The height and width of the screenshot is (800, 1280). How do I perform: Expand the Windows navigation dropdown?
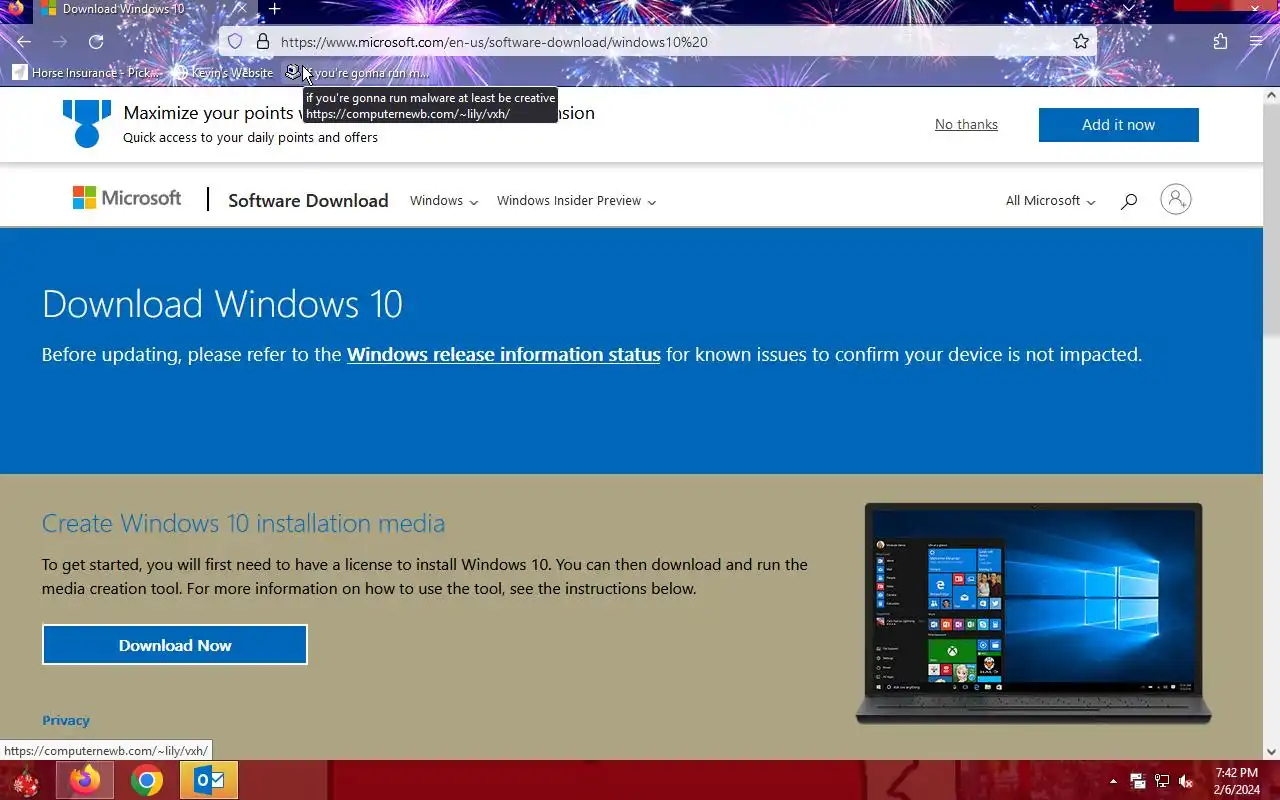coord(444,200)
